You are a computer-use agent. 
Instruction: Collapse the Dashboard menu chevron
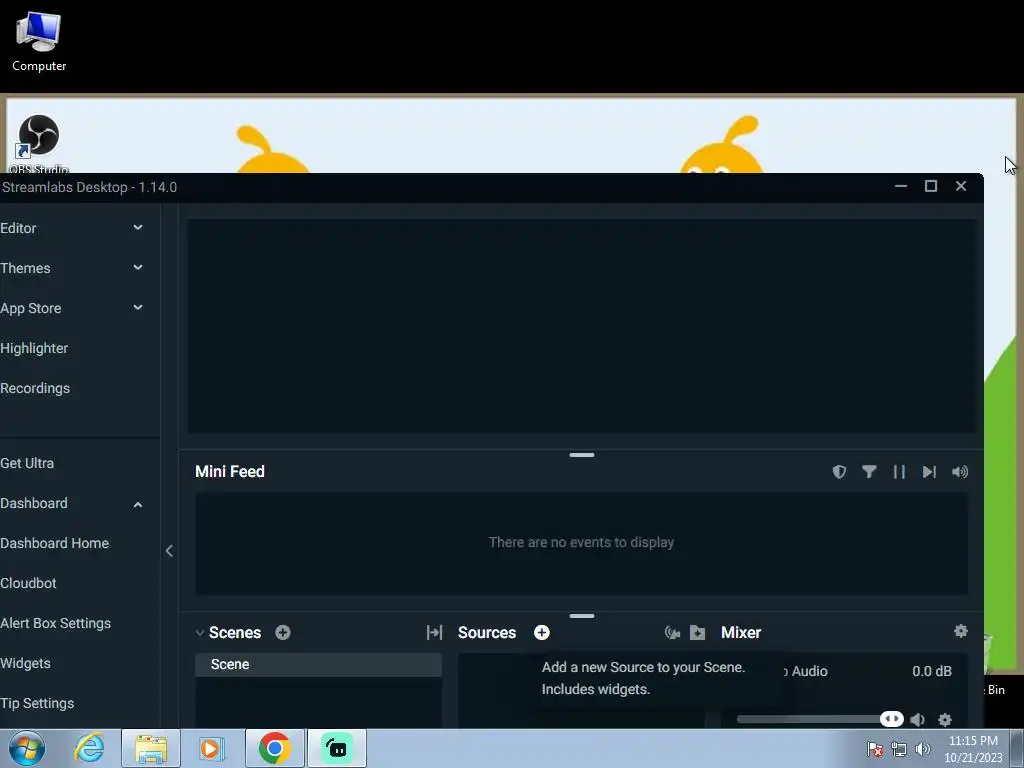(138, 504)
